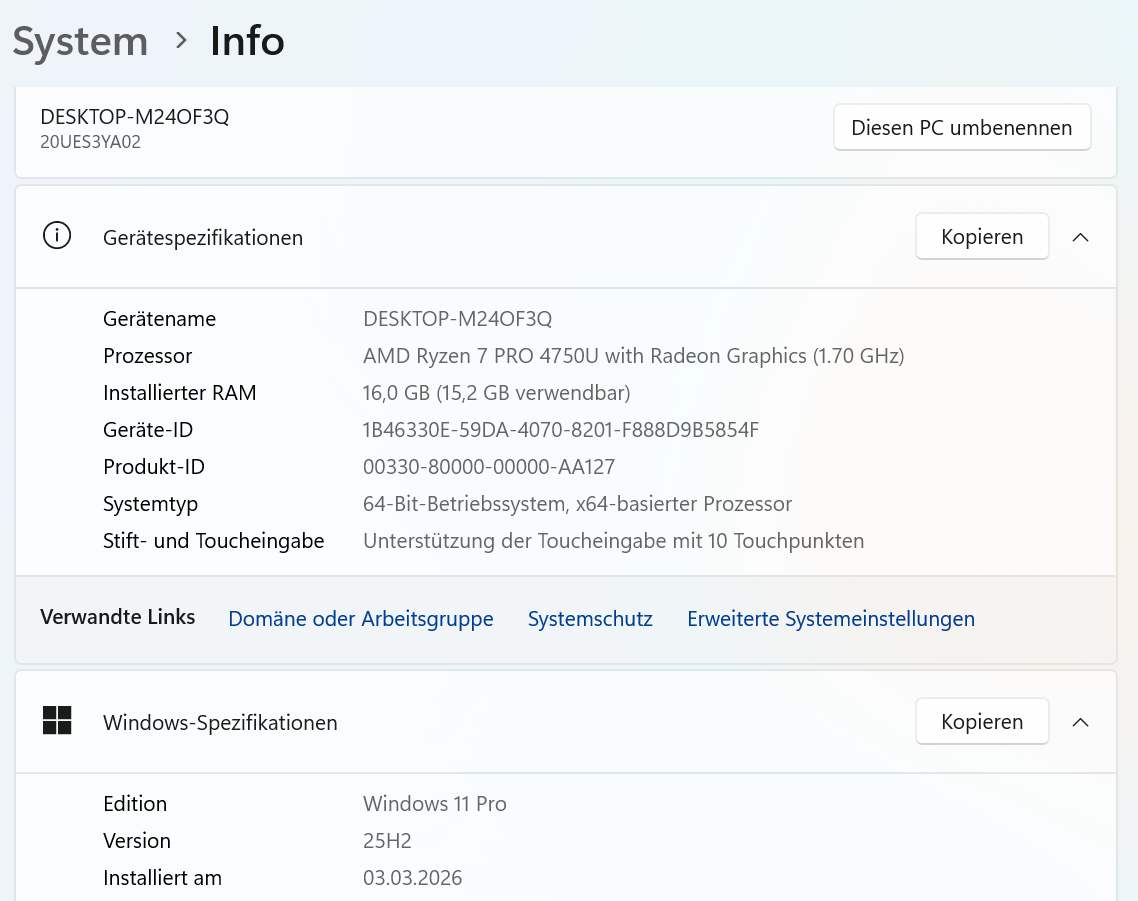Click the Toucheingabe value with 10 Touchpunkten

point(613,541)
